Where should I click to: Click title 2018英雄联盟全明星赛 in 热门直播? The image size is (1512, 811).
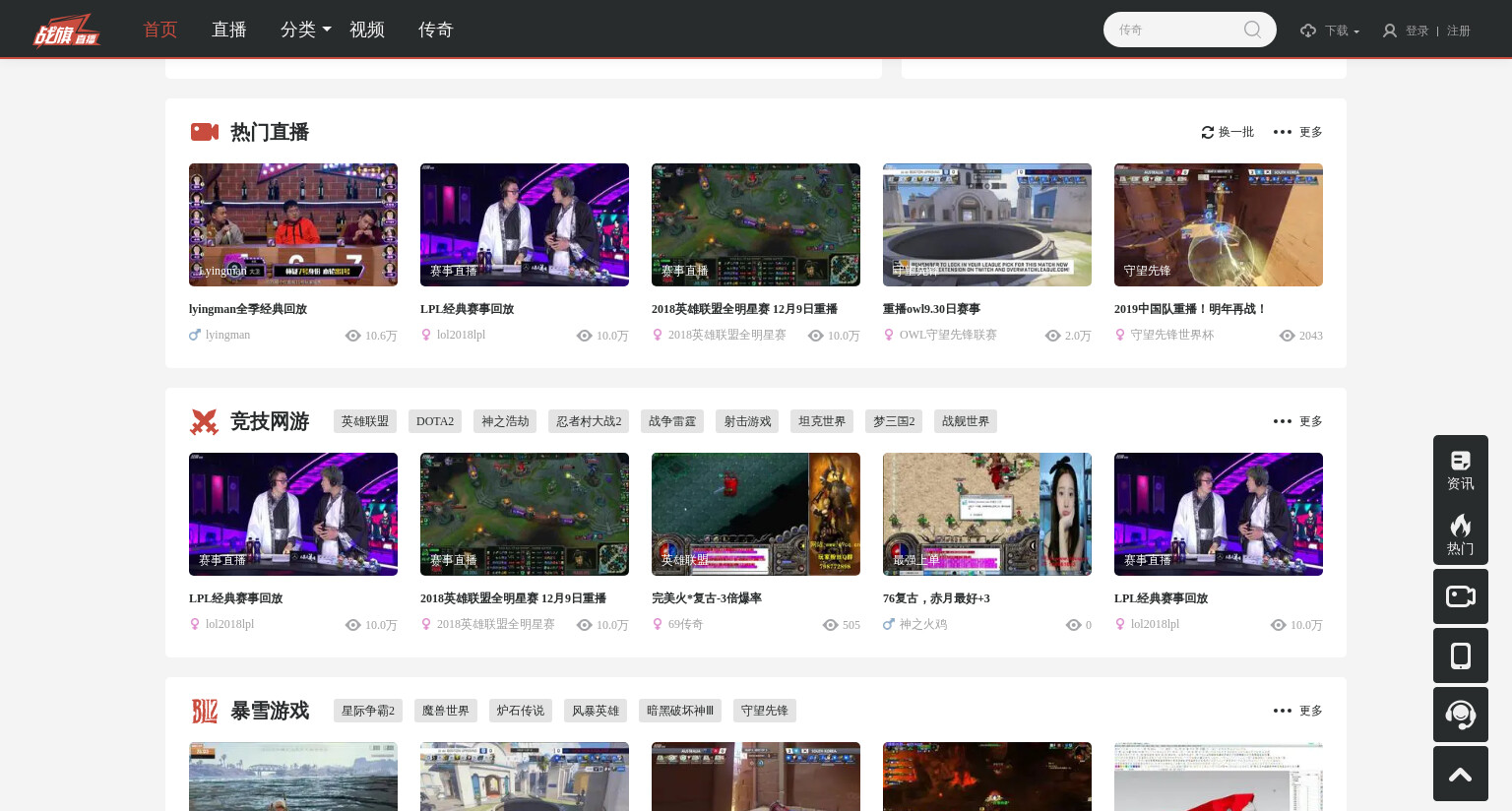pyautogui.click(x=744, y=309)
